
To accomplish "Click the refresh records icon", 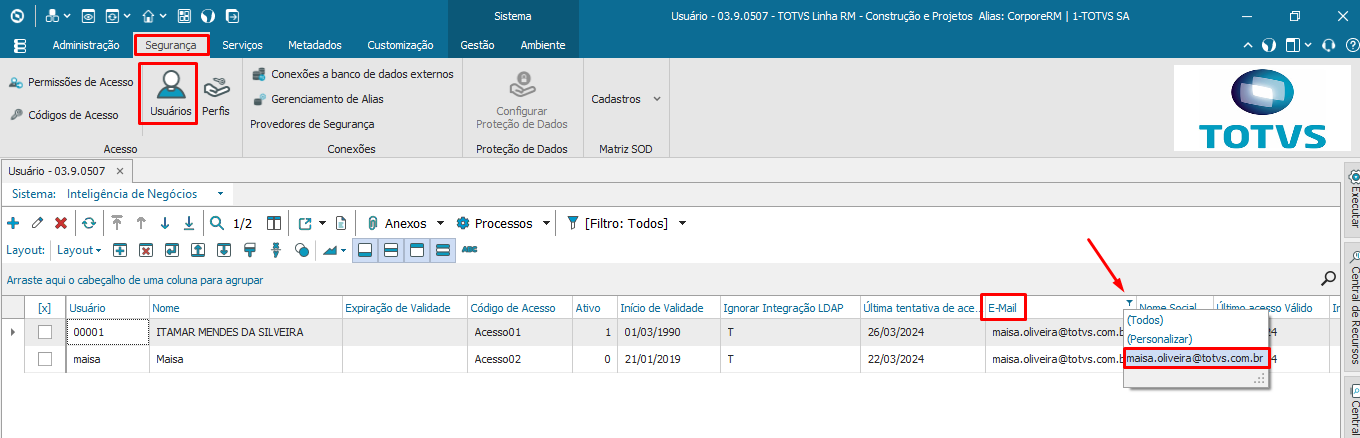I will (x=89, y=223).
